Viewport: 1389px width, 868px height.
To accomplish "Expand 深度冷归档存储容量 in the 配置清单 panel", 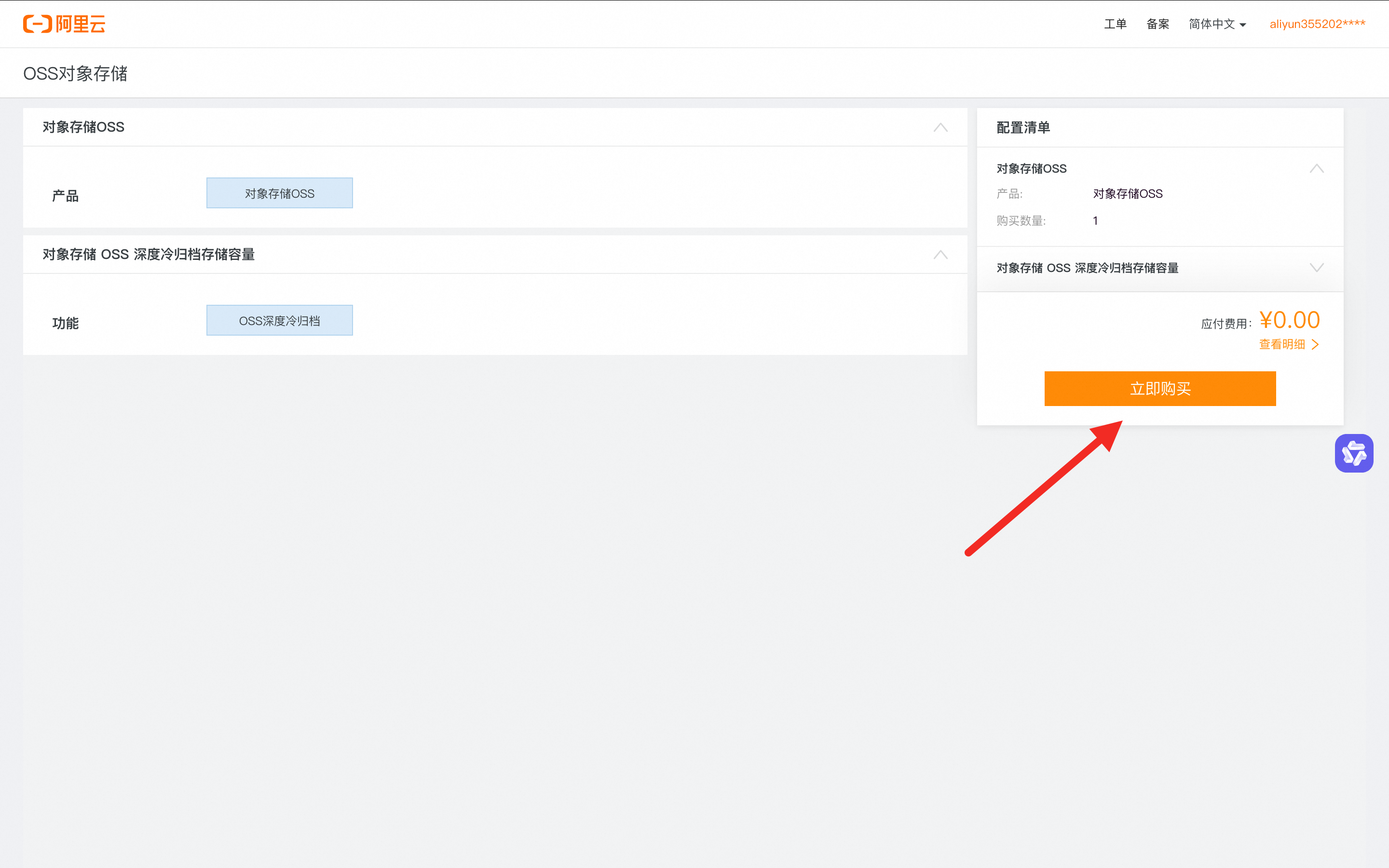I will coord(1316,268).
